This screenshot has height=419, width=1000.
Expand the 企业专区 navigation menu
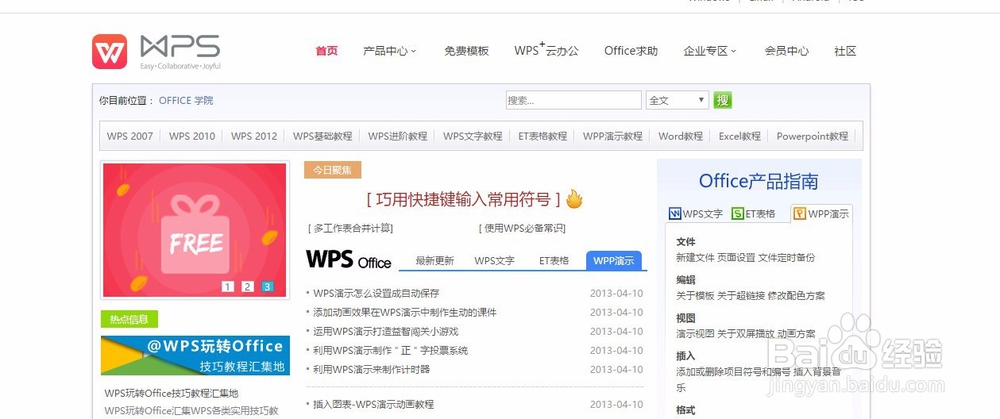coord(710,51)
